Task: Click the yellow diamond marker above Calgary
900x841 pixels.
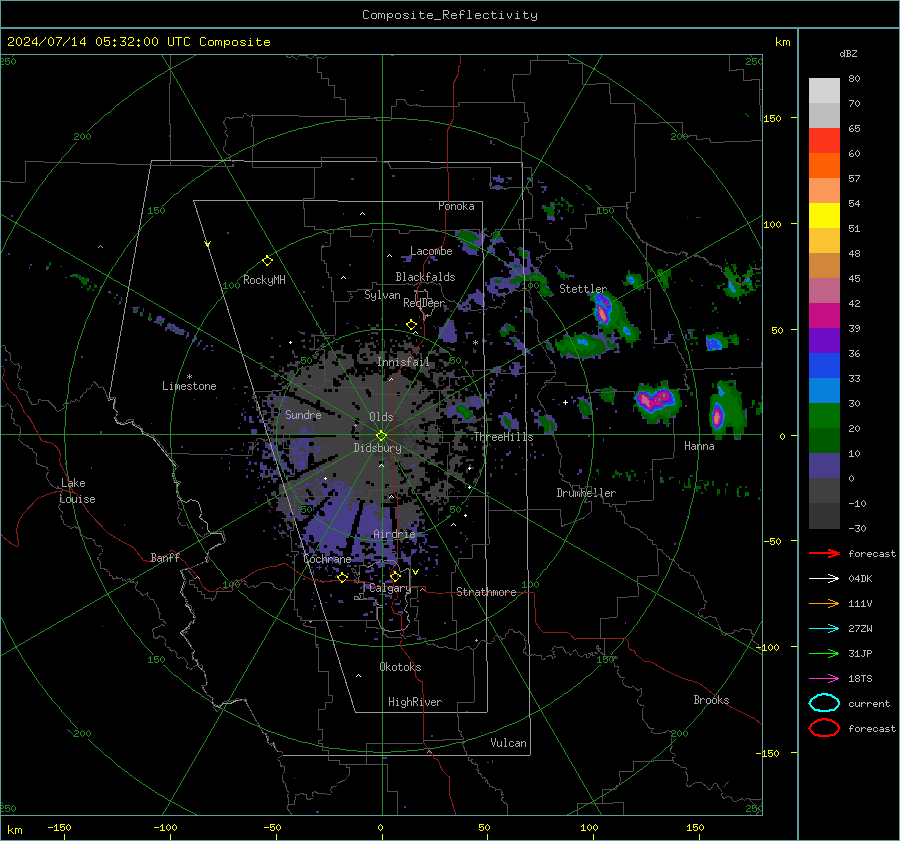Action: point(395,576)
